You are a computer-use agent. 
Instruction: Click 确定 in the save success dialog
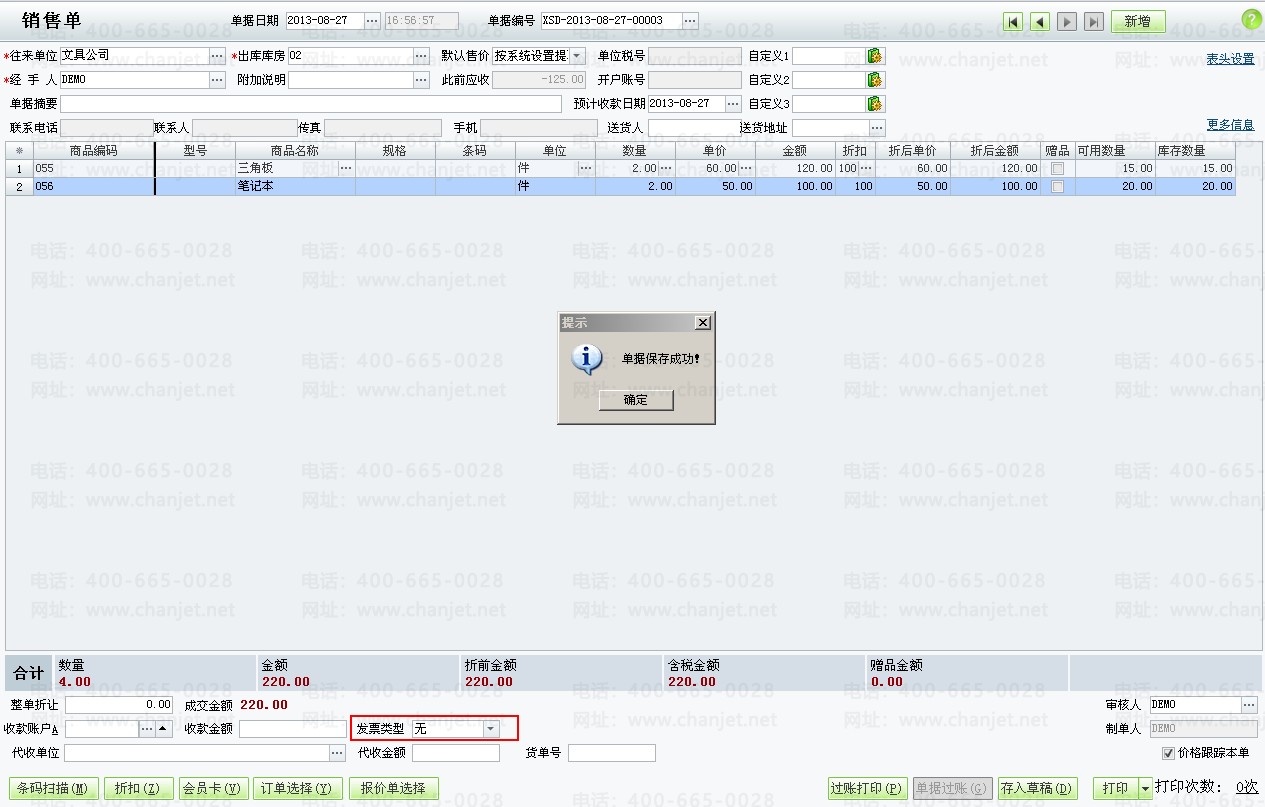636,400
